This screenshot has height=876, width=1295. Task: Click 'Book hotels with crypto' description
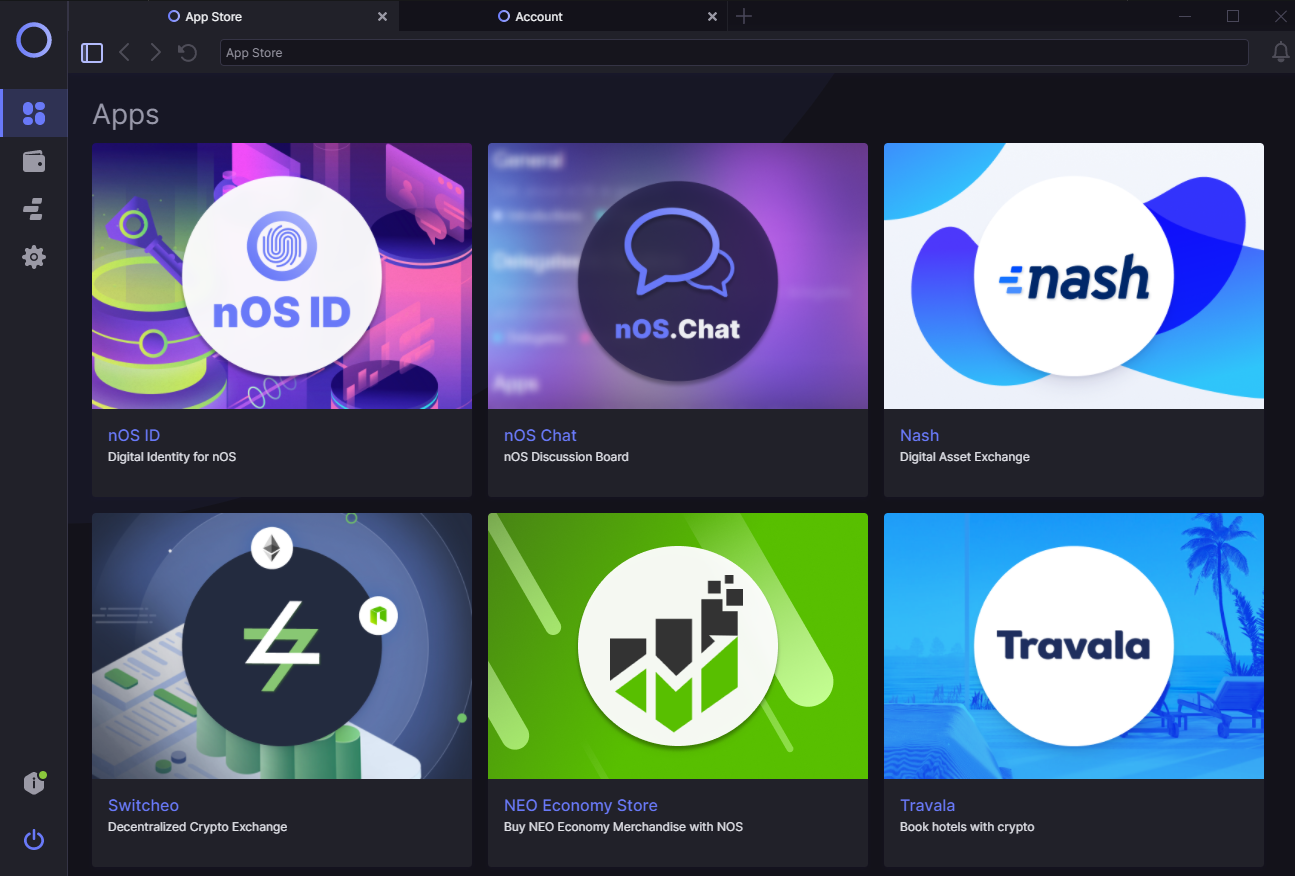967,827
